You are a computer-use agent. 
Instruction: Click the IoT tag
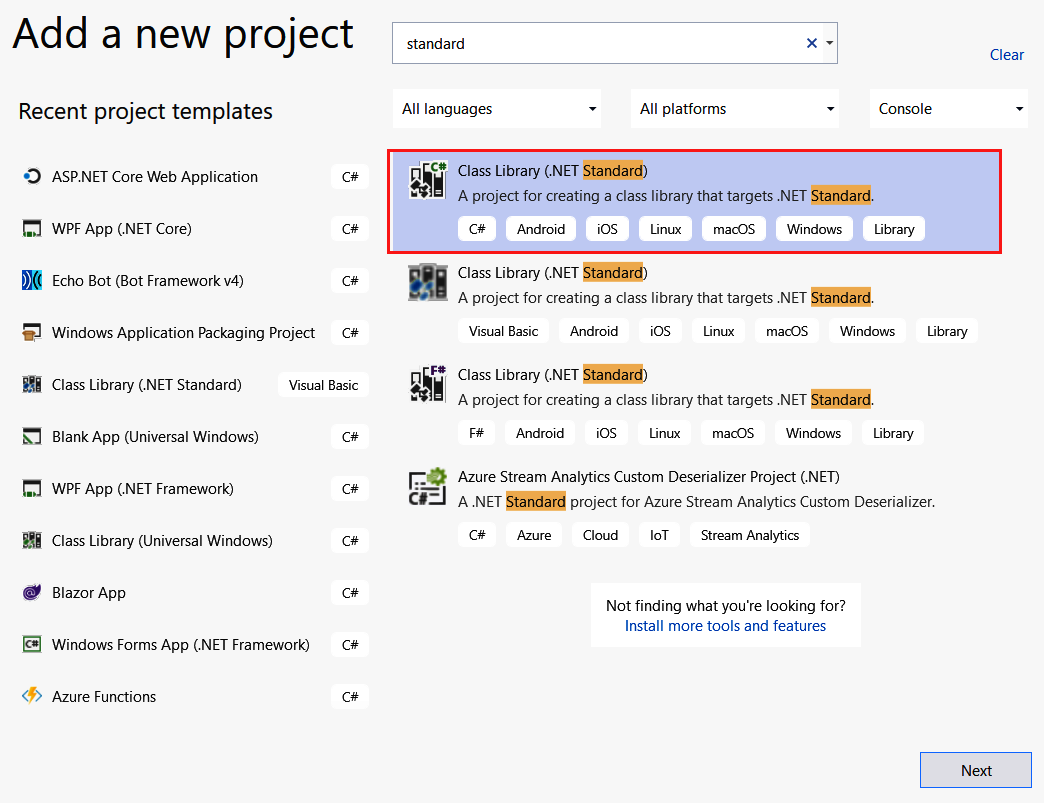click(x=659, y=535)
